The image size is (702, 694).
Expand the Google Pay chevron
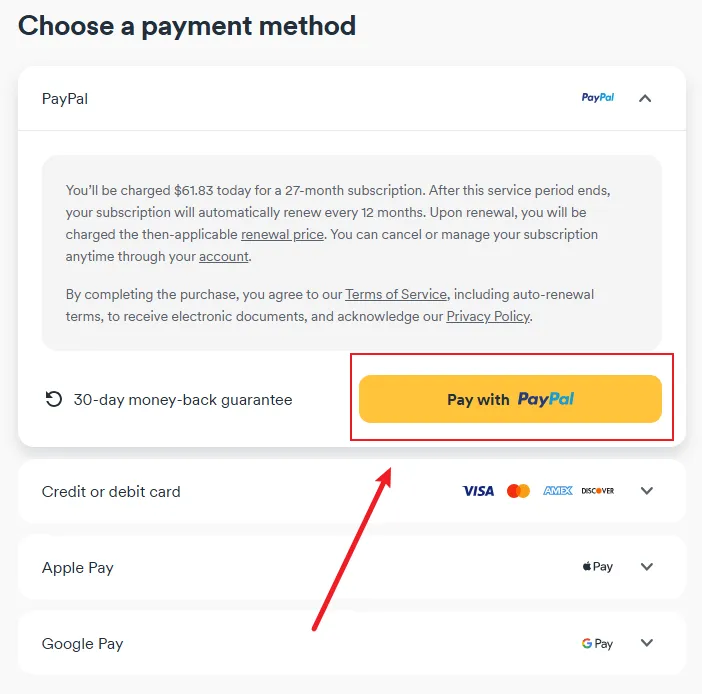(646, 643)
